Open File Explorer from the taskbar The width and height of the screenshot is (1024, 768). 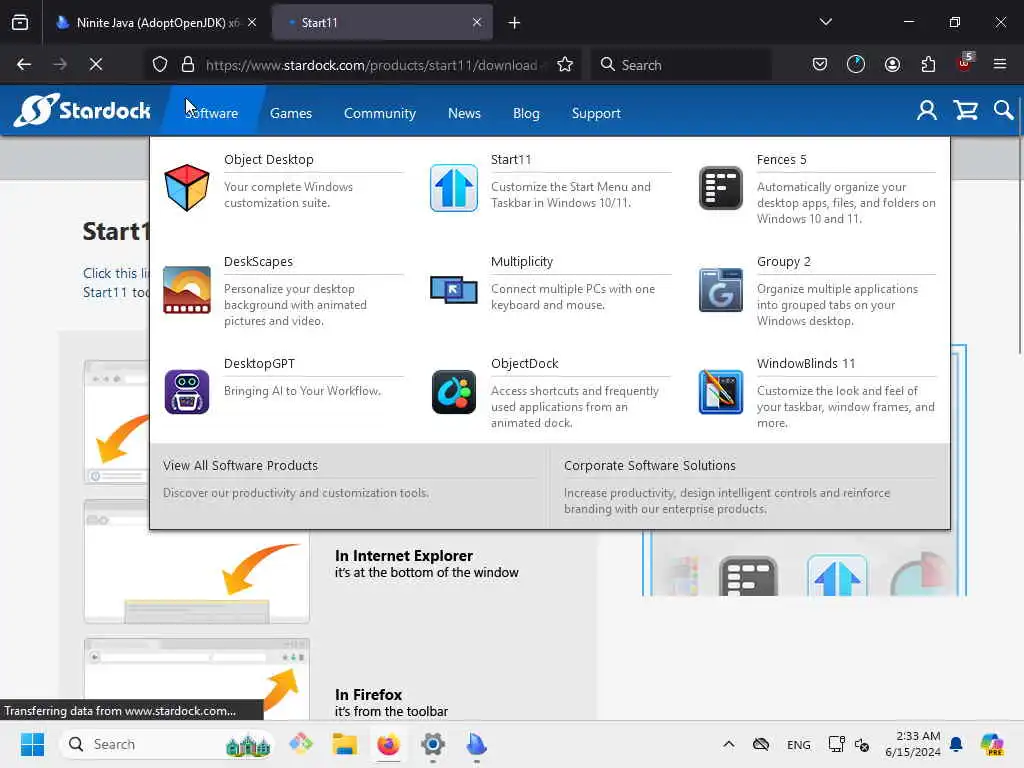(344, 744)
